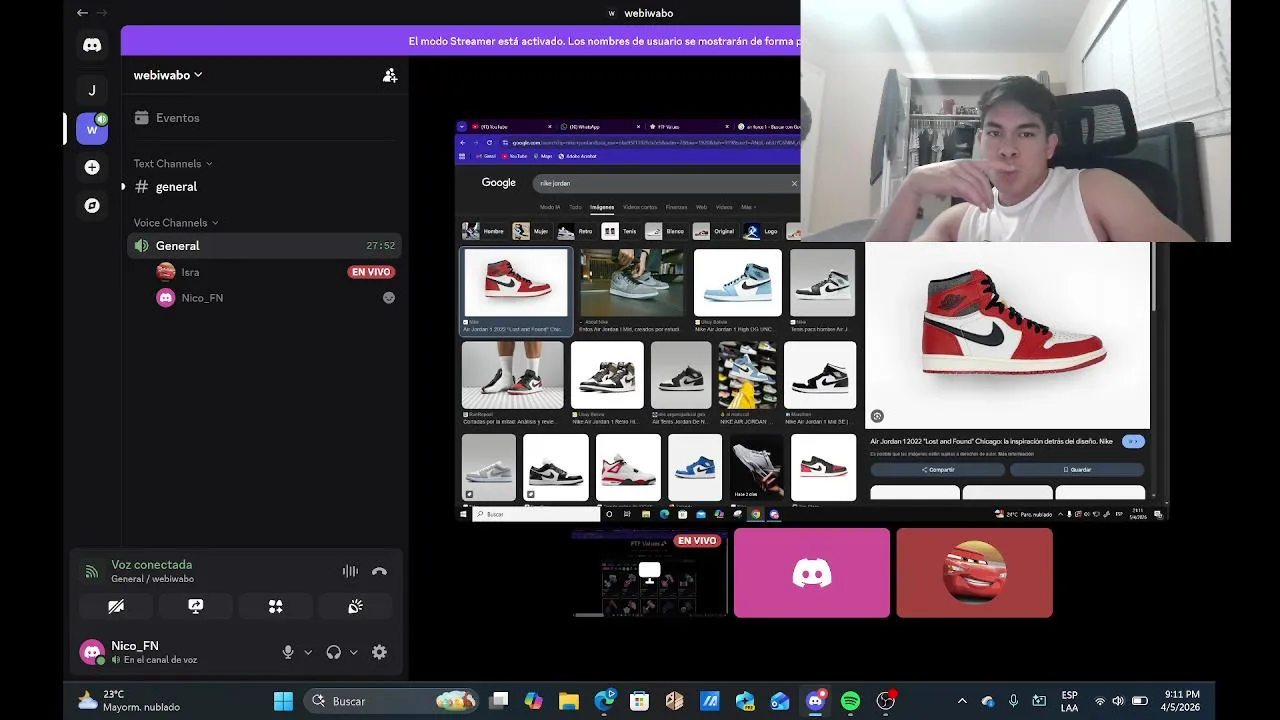
Task: Click Nico_FN avatar in user panel
Action: click(92, 652)
